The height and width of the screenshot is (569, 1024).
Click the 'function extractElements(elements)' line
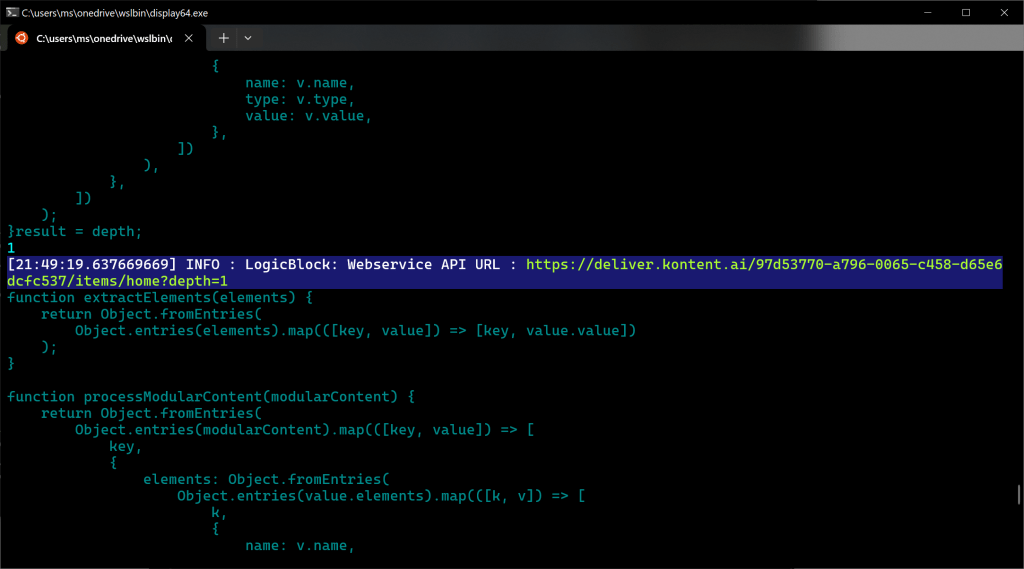[160, 298]
